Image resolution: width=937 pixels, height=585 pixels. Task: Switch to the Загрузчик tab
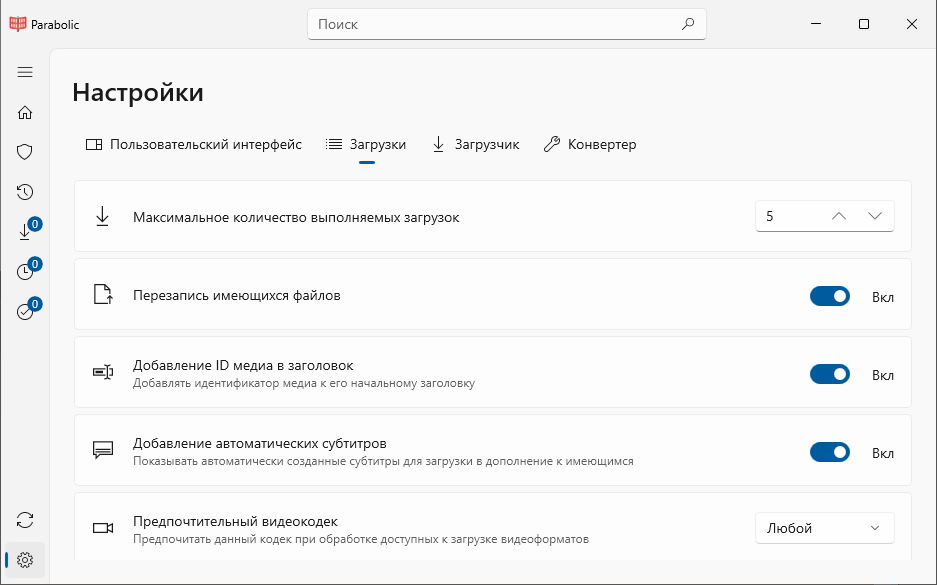(x=476, y=145)
